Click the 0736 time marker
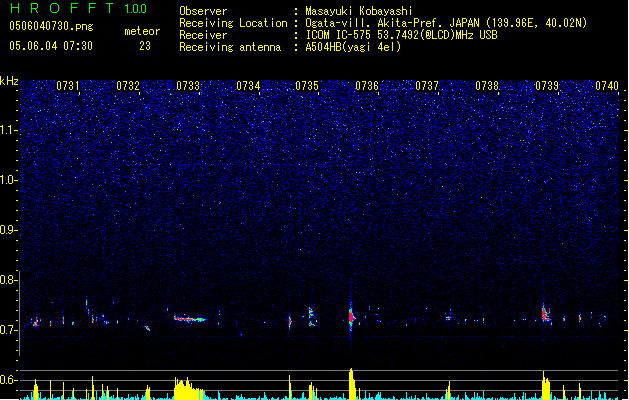This screenshot has height=400, width=629. click(x=367, y=86)
